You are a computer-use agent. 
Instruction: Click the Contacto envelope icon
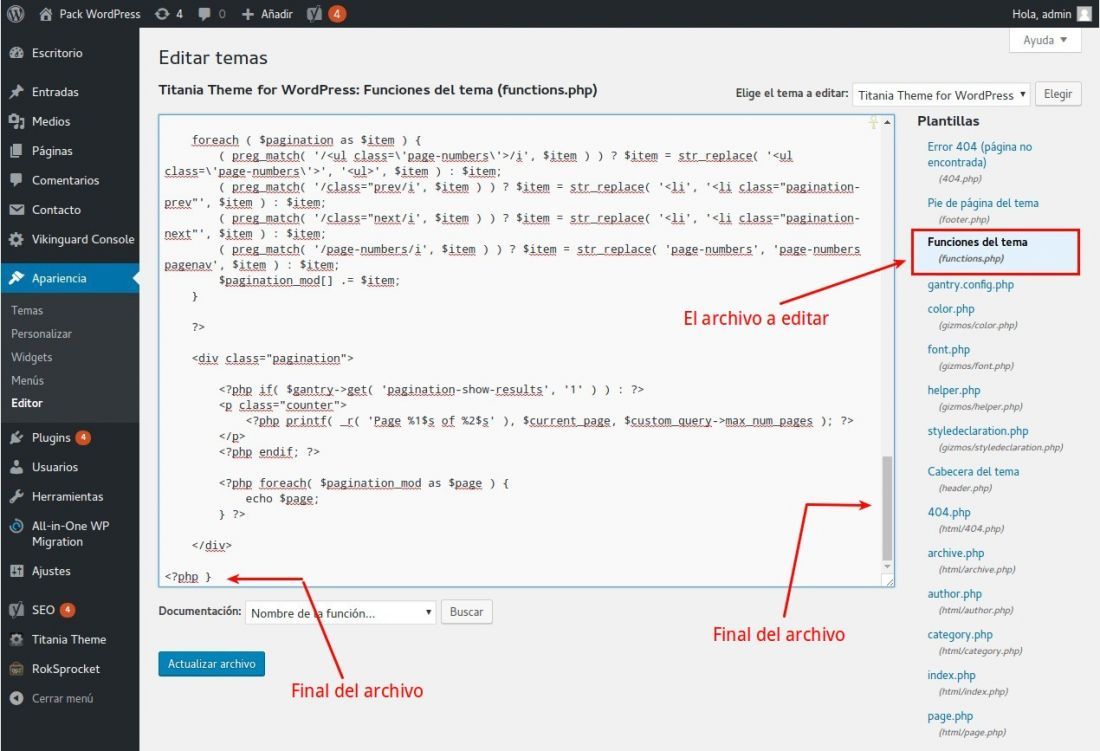point(17,210)
